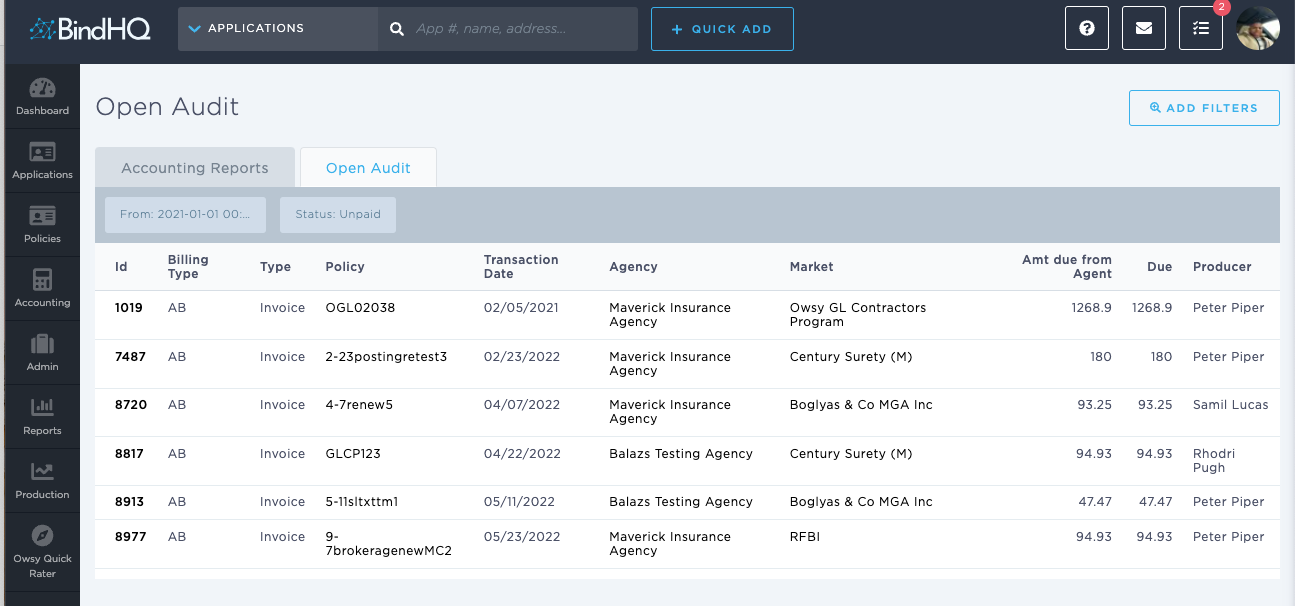The width and height of the screenshot is (1295, 606).
Task: Click the Producer column header
Action: point(1222,267)
